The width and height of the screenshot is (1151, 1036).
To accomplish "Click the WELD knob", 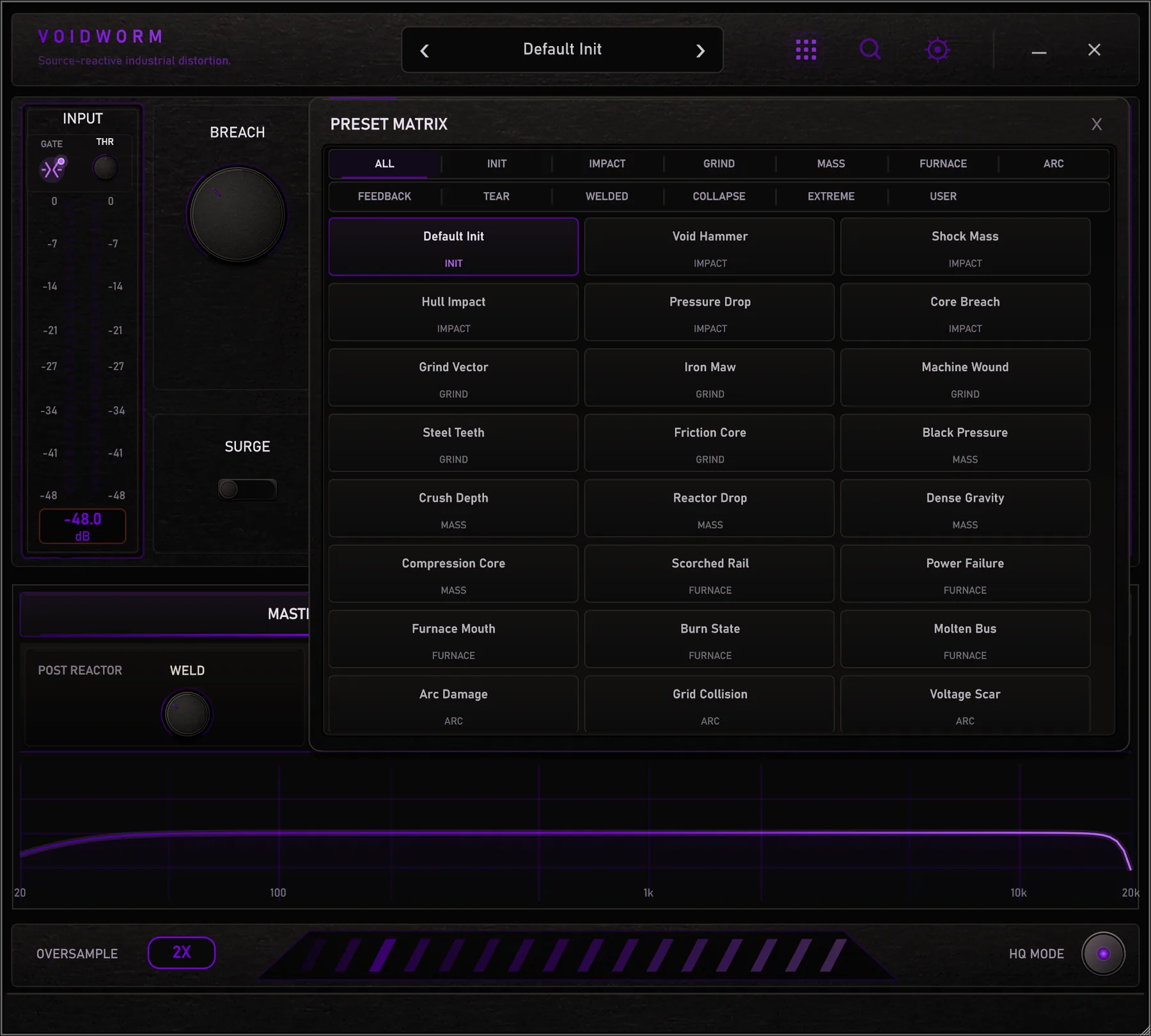I will pos(187,714).
